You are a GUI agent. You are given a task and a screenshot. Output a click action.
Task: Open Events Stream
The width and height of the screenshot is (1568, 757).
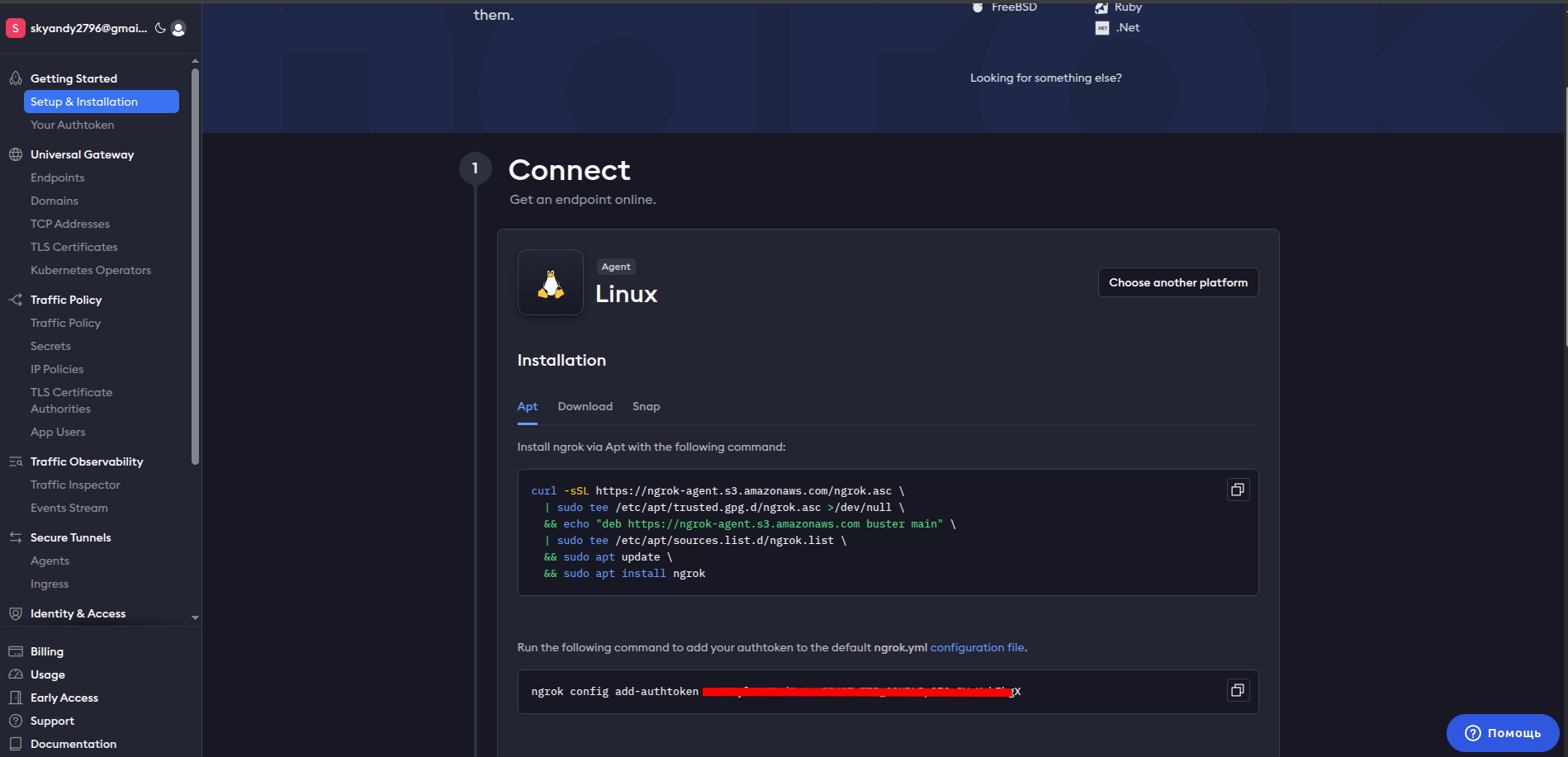click(x=69, y=508)
